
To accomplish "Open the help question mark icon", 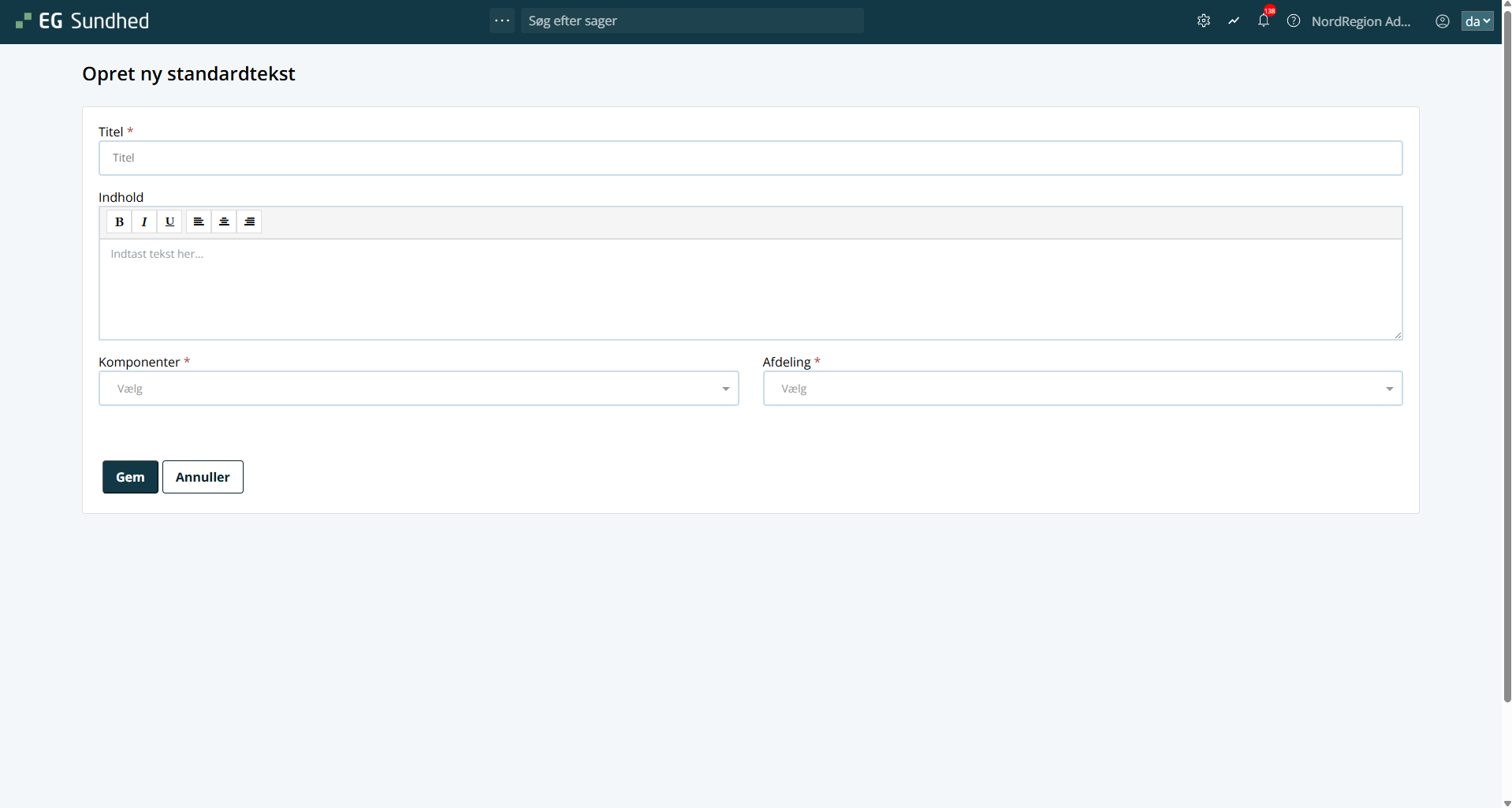I will tap(1294, 21).
